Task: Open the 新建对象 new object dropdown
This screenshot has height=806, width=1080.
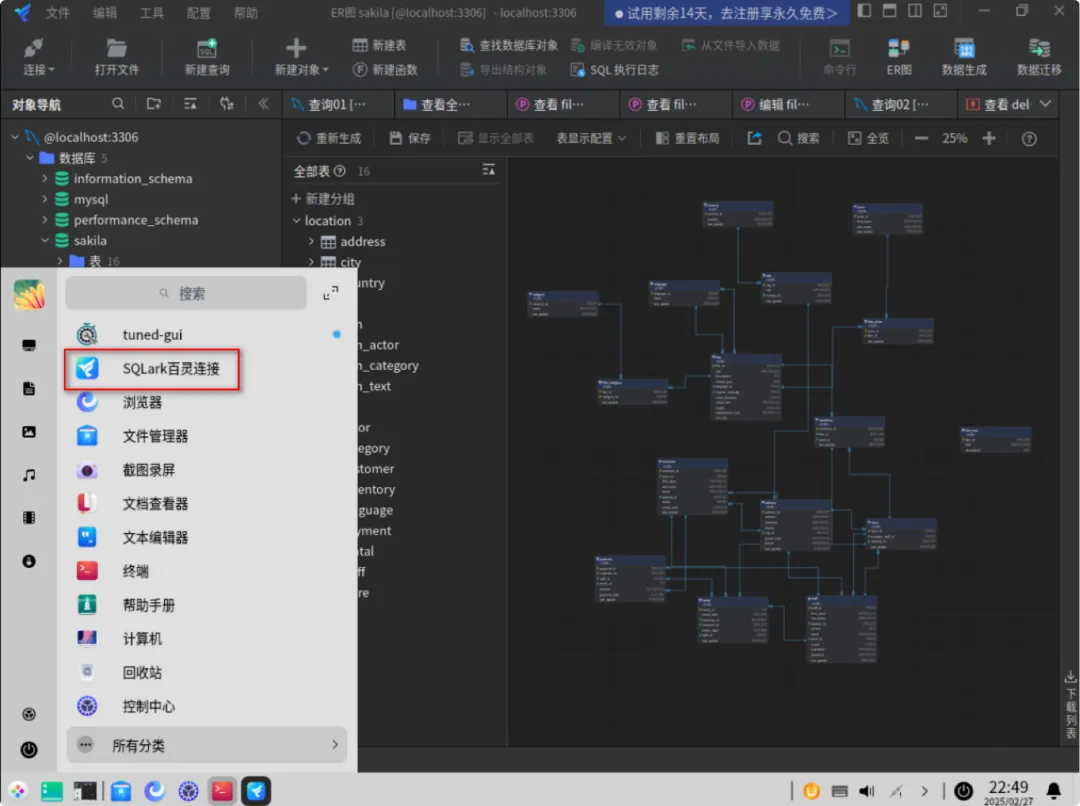Action: pos(301,56)
